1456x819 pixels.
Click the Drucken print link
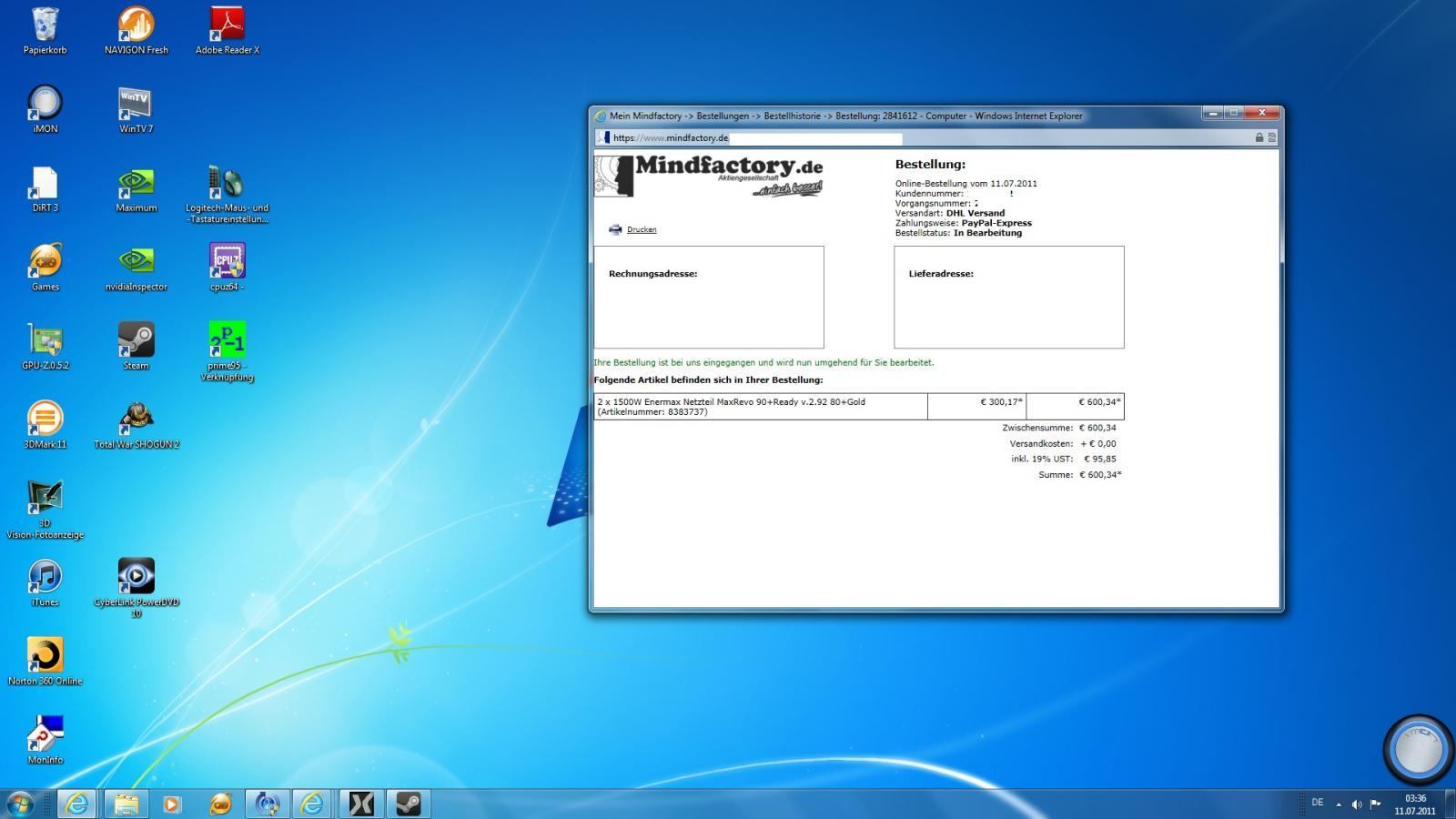642,229
